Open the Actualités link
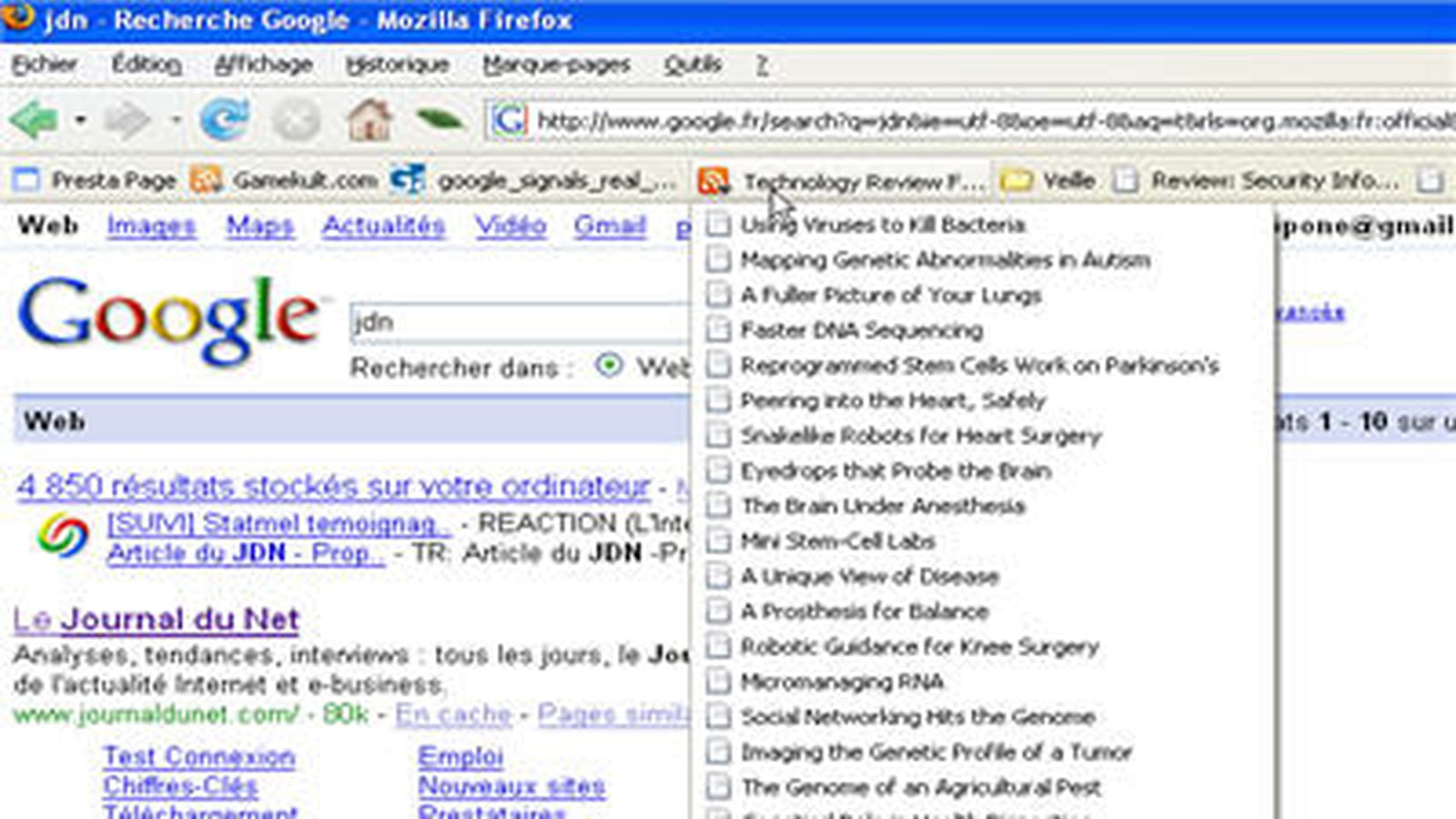The width and height of the screenshot is (1456, 819). [383, 226]
